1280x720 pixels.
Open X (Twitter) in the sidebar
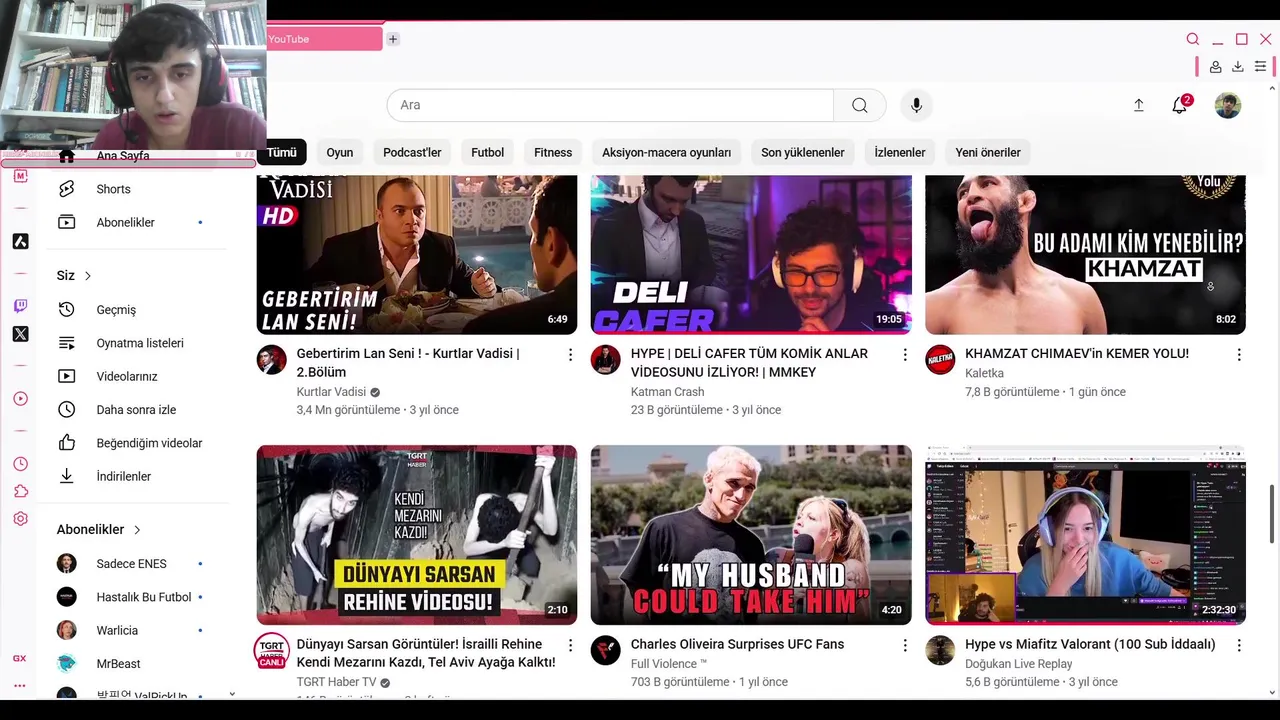click(x=20, y=334)
